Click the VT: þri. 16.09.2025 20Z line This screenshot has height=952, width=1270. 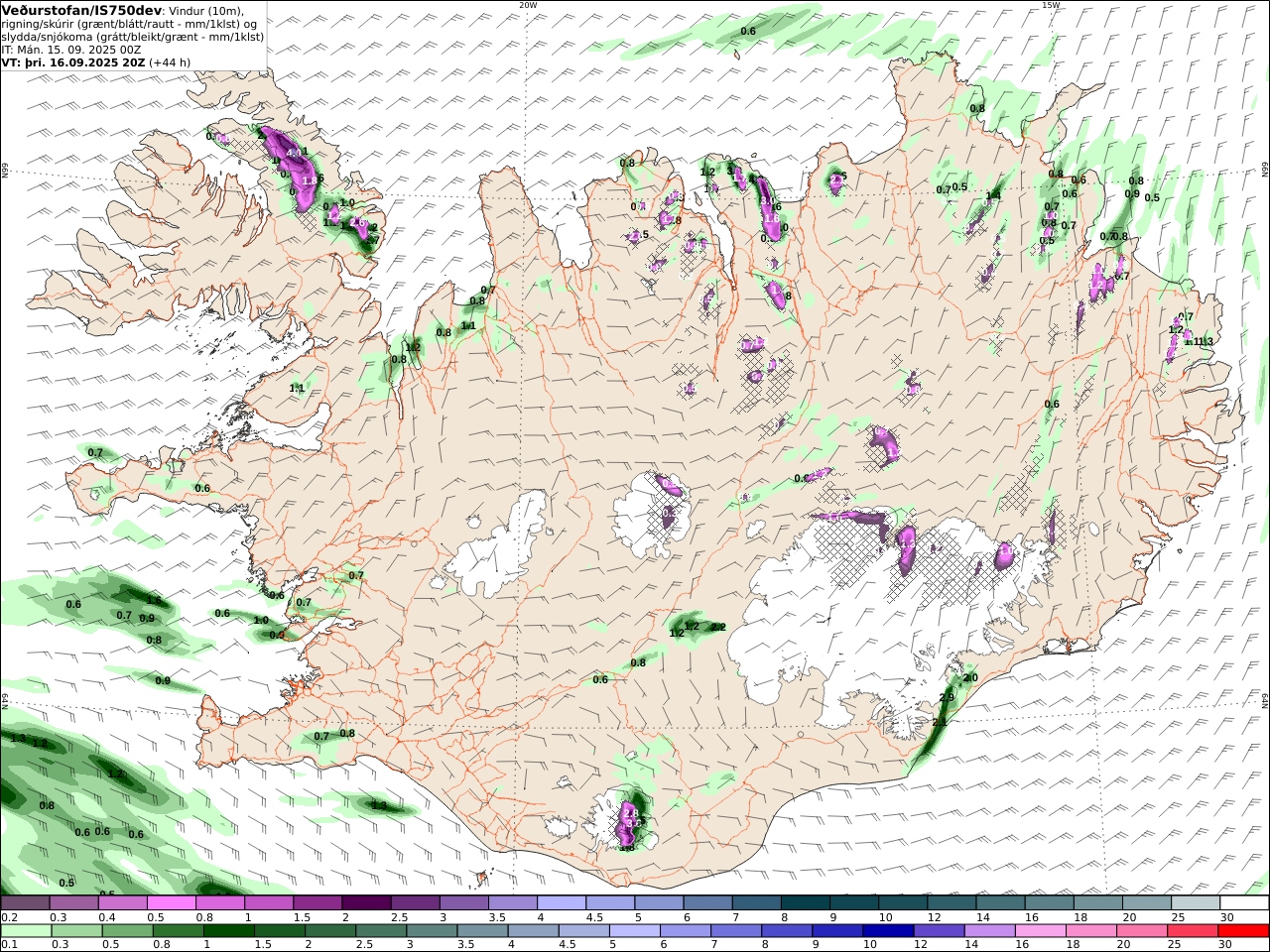(x=73, y=61)
